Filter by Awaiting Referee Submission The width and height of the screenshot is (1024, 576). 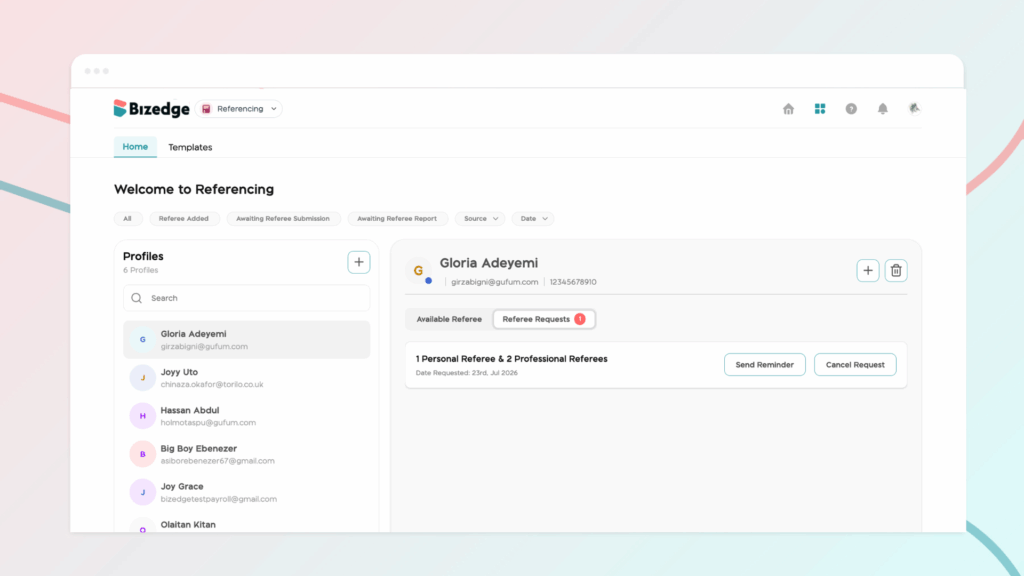point(283,219)
